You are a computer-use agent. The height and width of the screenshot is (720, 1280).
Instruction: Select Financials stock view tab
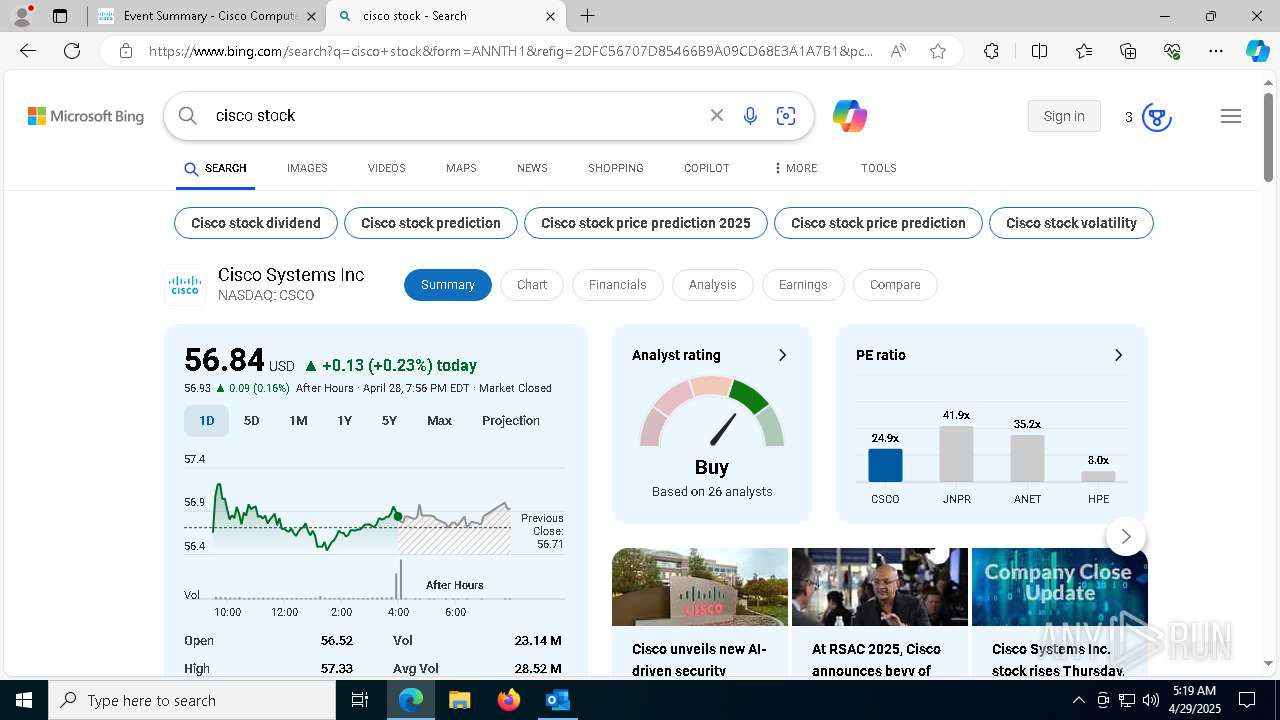coord(617,285)
